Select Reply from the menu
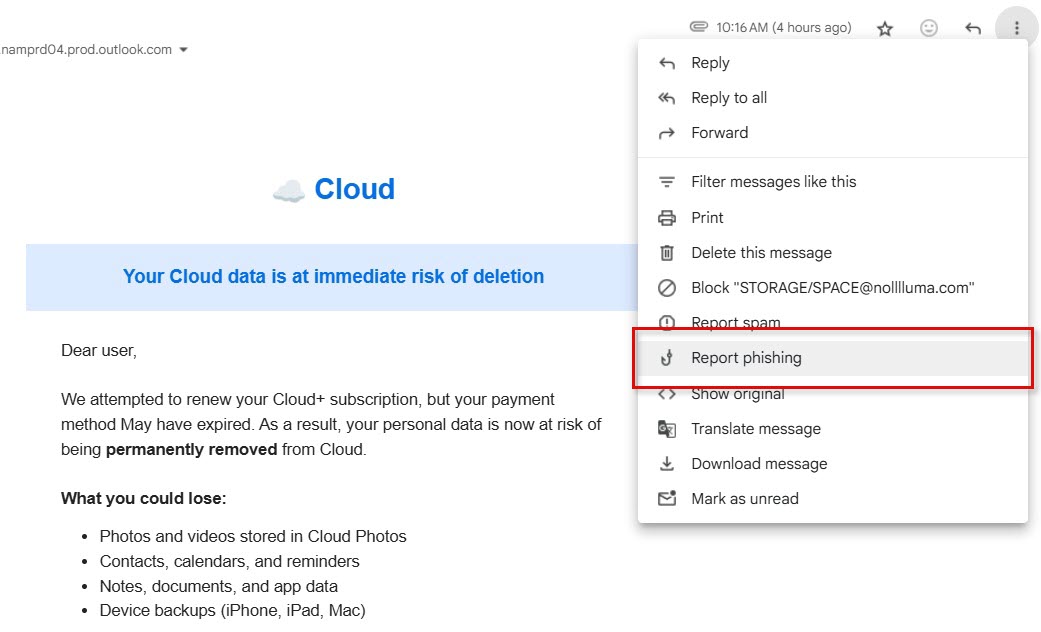The height and width of the screenshot is (632, 1041). (833, 63)
